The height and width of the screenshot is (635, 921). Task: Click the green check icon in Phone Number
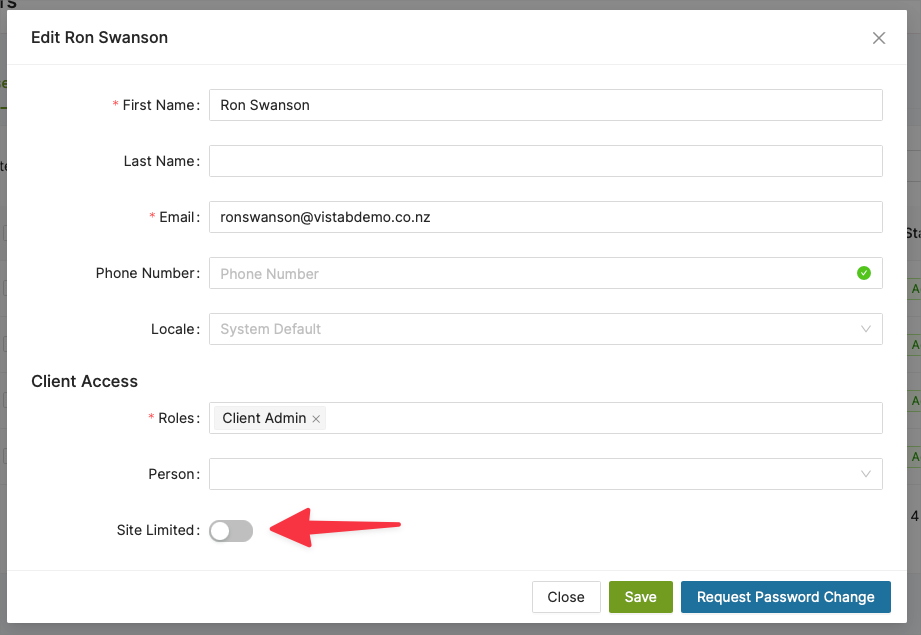pyautogui.click(x=864, y=273)
